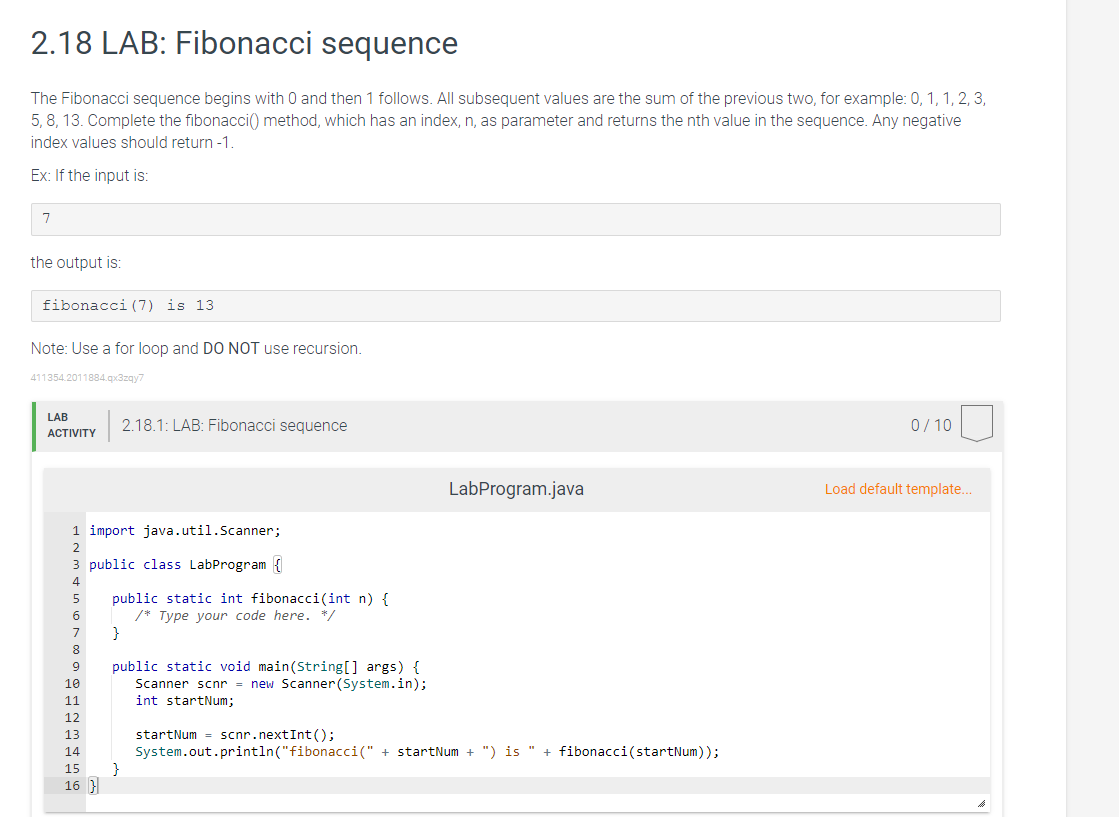Click line number 6 in the editor gutter

[x=76, y=615]
